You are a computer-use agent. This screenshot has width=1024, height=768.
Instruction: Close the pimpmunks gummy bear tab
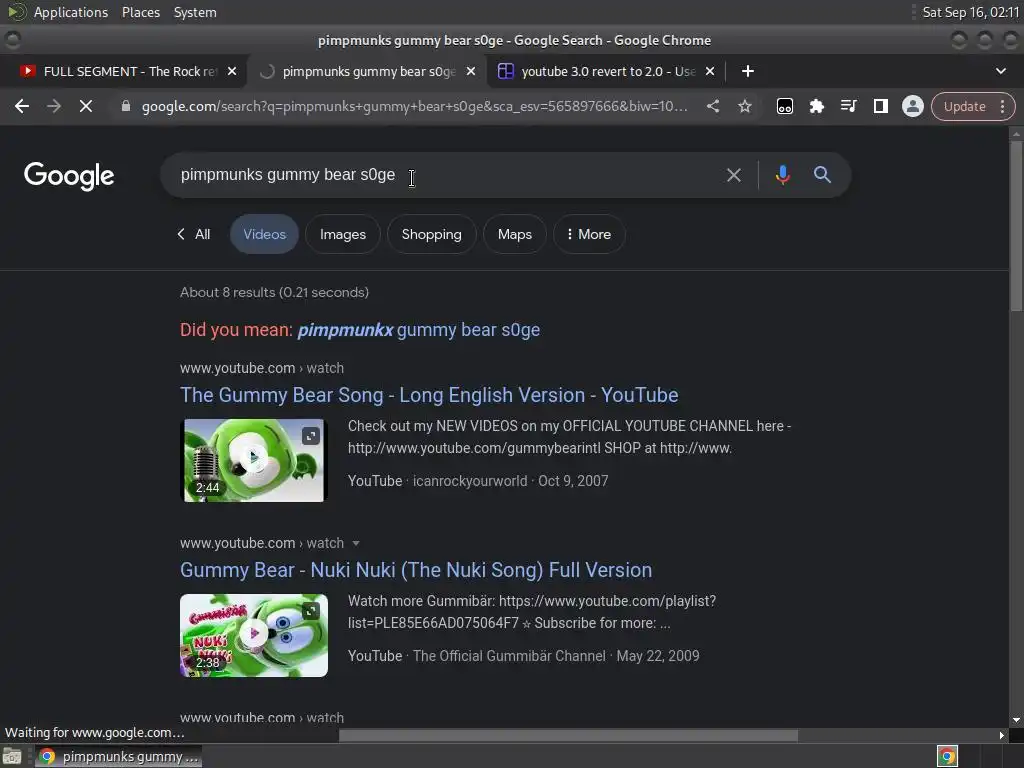tap(471, 71)
